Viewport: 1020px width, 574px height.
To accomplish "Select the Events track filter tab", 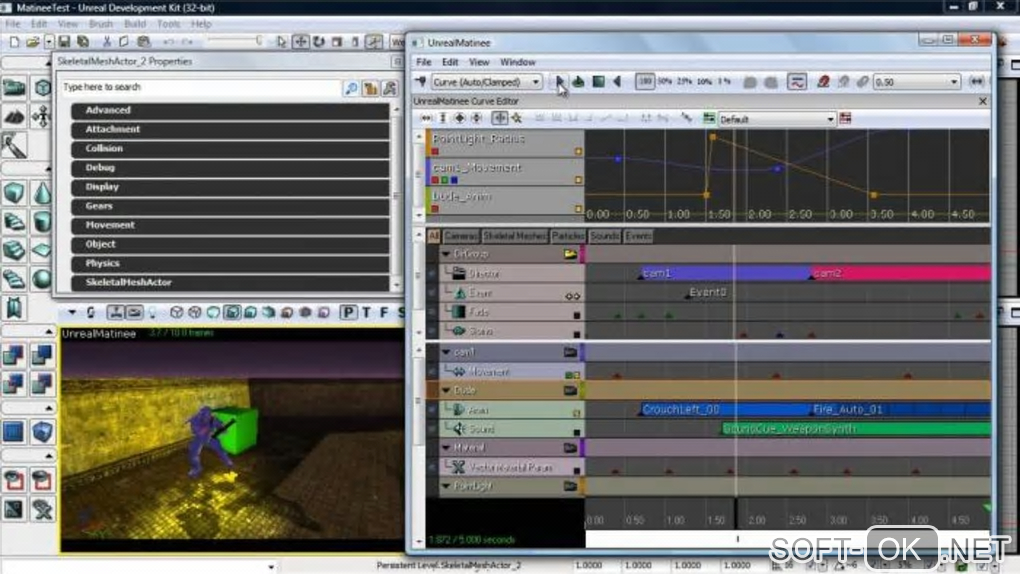I will [x=638, y=236].
